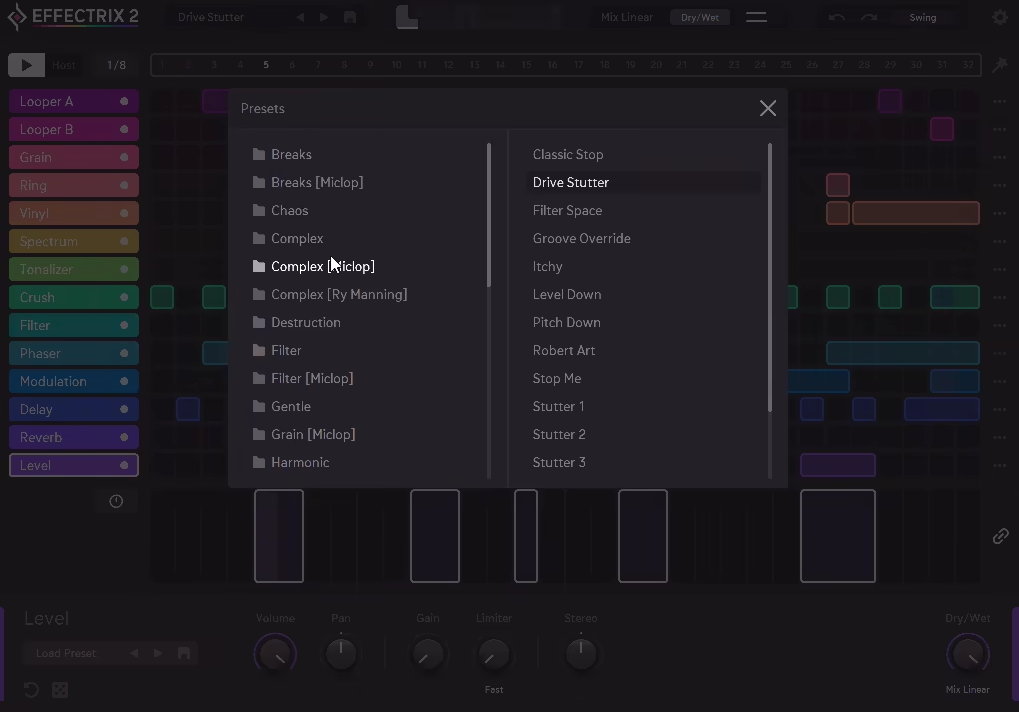Image resolution: width=1019 pixels, height=712 pixels.
Task: Toggle the Dry/Wet switch in the top bar
Action: tap(699, 17)
